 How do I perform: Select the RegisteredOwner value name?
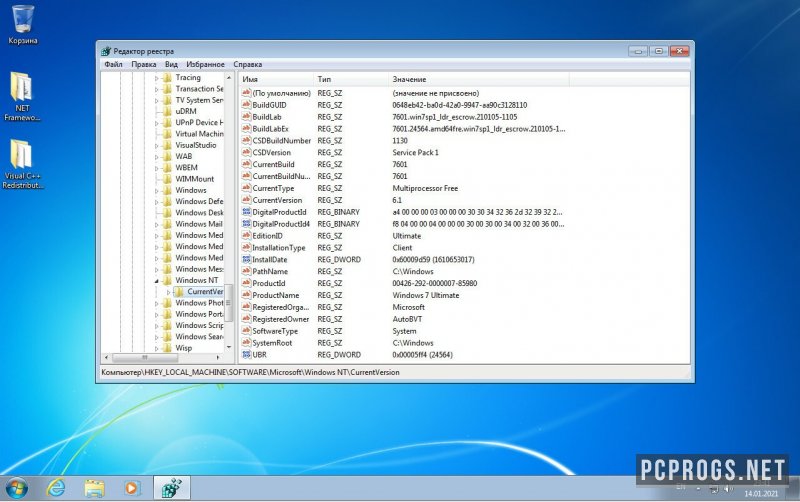click(x=281, y=319)
